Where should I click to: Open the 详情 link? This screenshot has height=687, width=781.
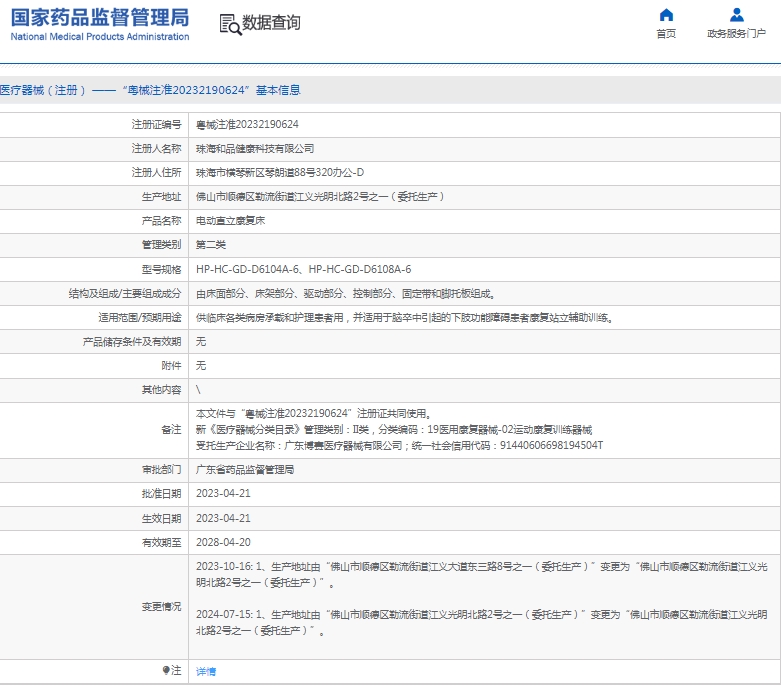[206, 671]
